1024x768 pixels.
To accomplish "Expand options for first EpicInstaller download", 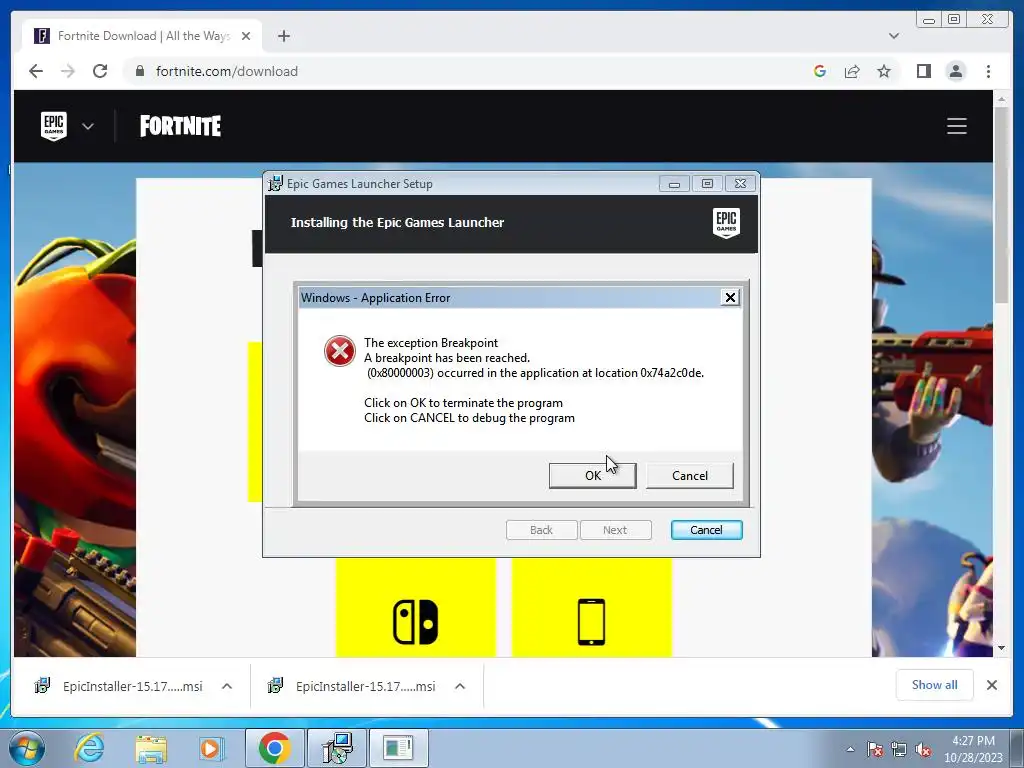I will pyautogui.click(x=227, y=686).
